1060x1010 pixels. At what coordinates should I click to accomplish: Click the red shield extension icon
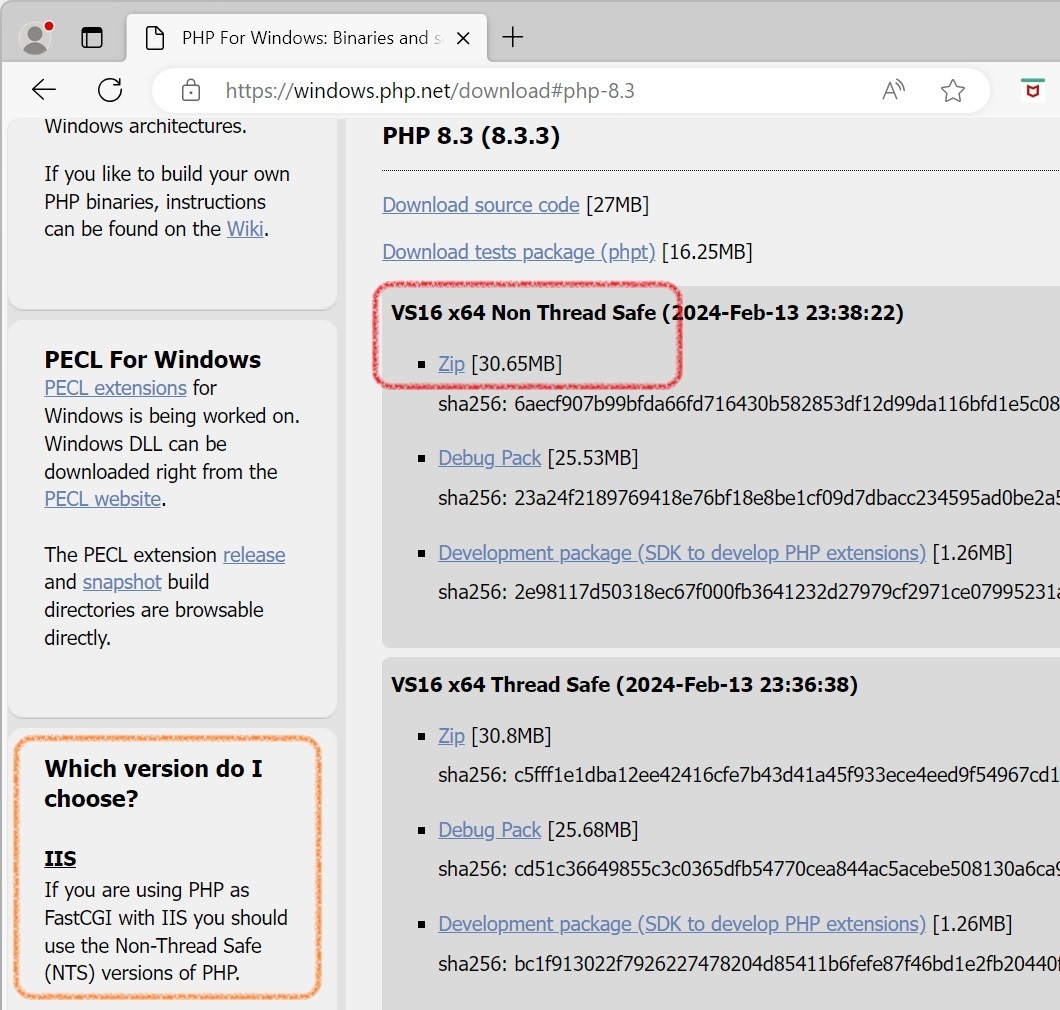tap(1031, 91)
